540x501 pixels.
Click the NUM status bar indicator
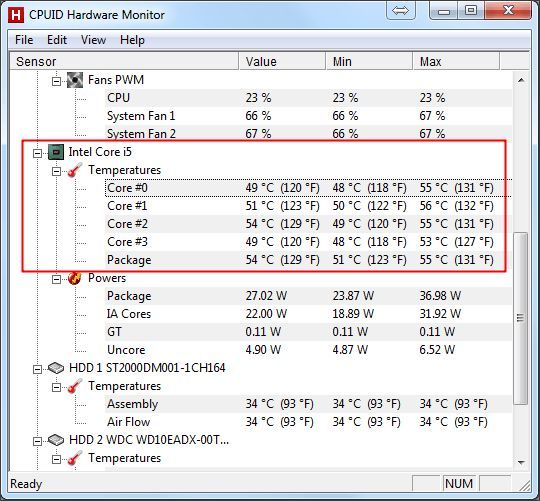click(459, 484)
